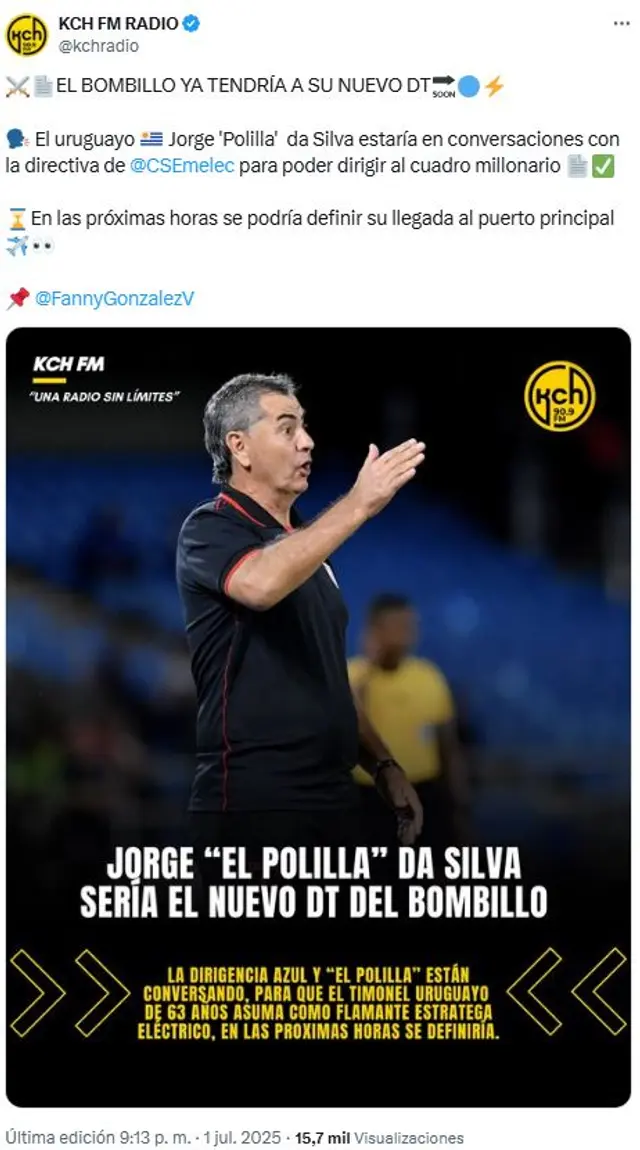Open the tweet's attached image
640x1150 pixels.
318,717
